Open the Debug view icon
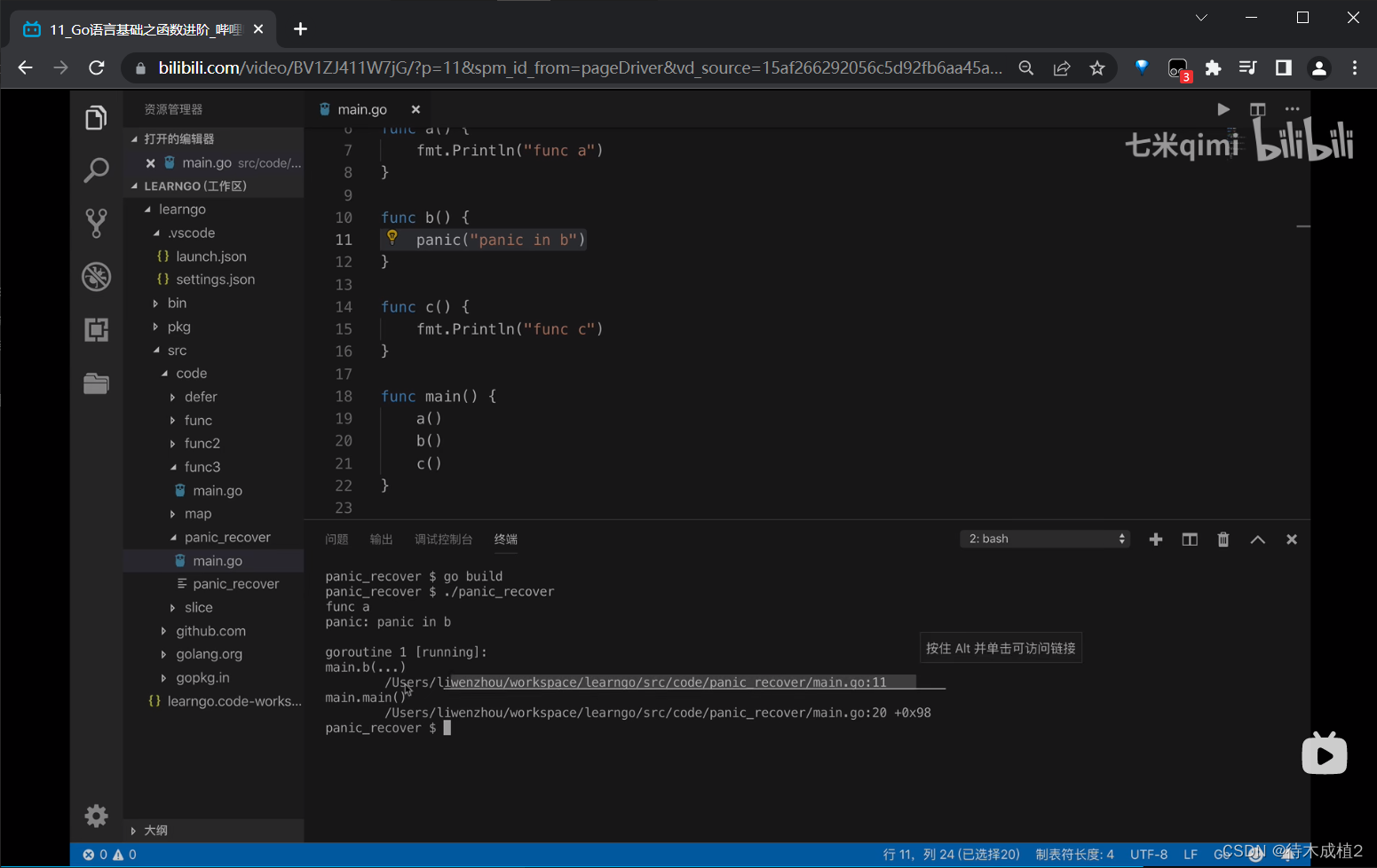 (96, 277)
